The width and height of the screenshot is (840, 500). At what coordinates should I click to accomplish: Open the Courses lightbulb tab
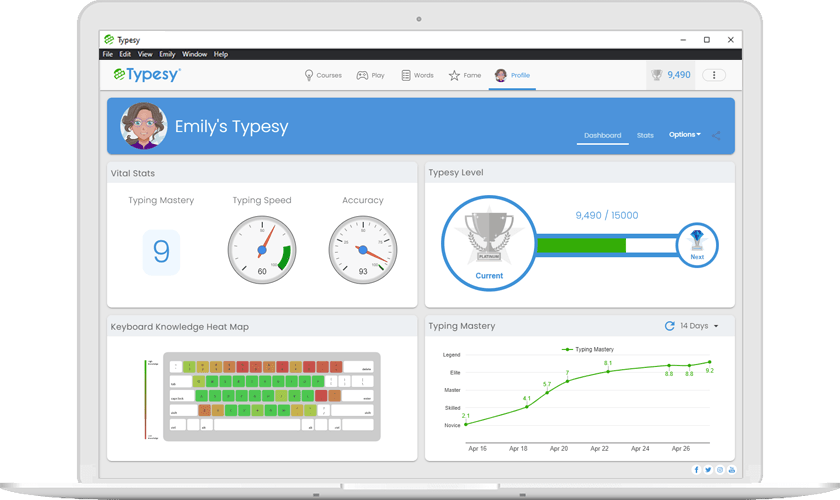click(323, 76)
